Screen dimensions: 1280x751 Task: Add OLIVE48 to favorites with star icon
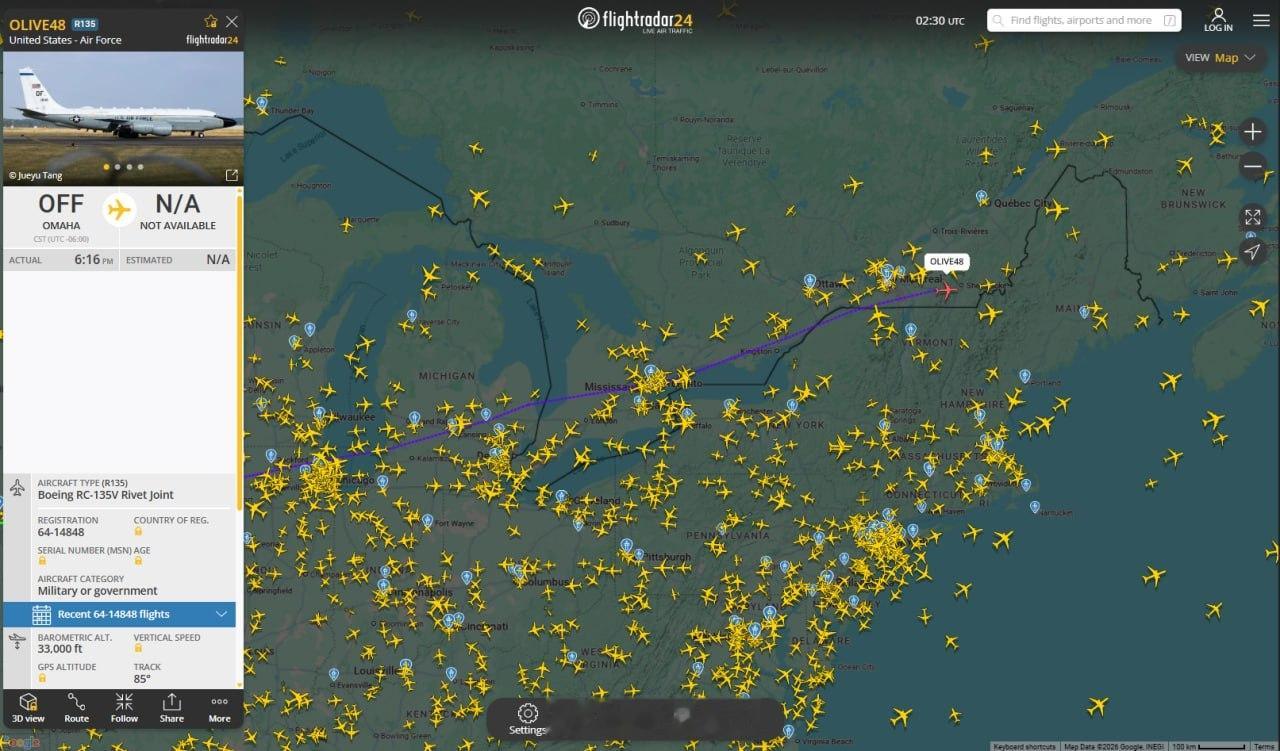tap(210, 21)
